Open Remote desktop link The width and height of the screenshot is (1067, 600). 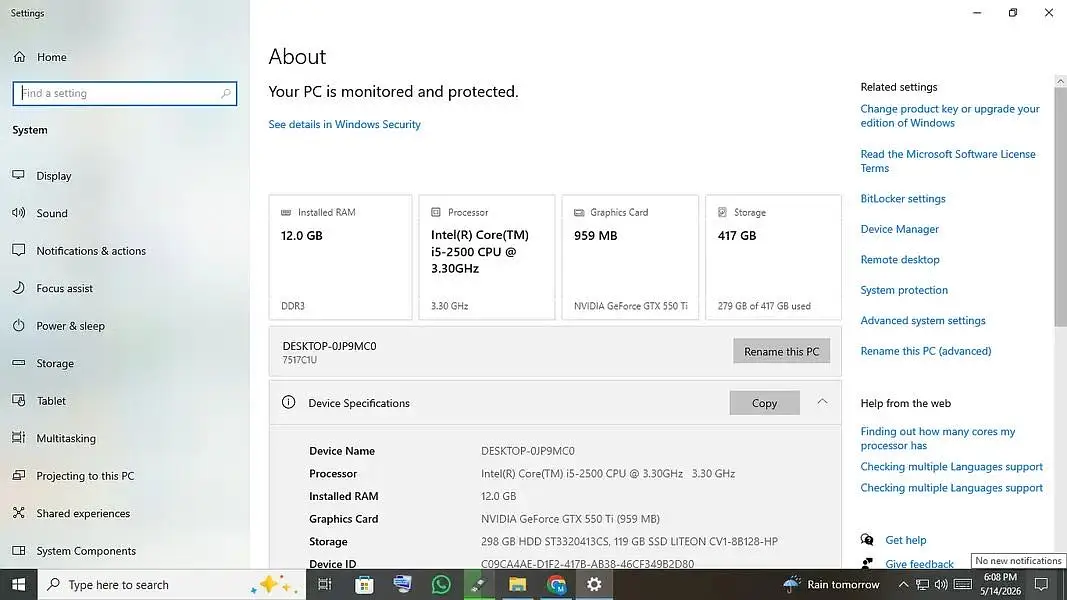(900, 260)
